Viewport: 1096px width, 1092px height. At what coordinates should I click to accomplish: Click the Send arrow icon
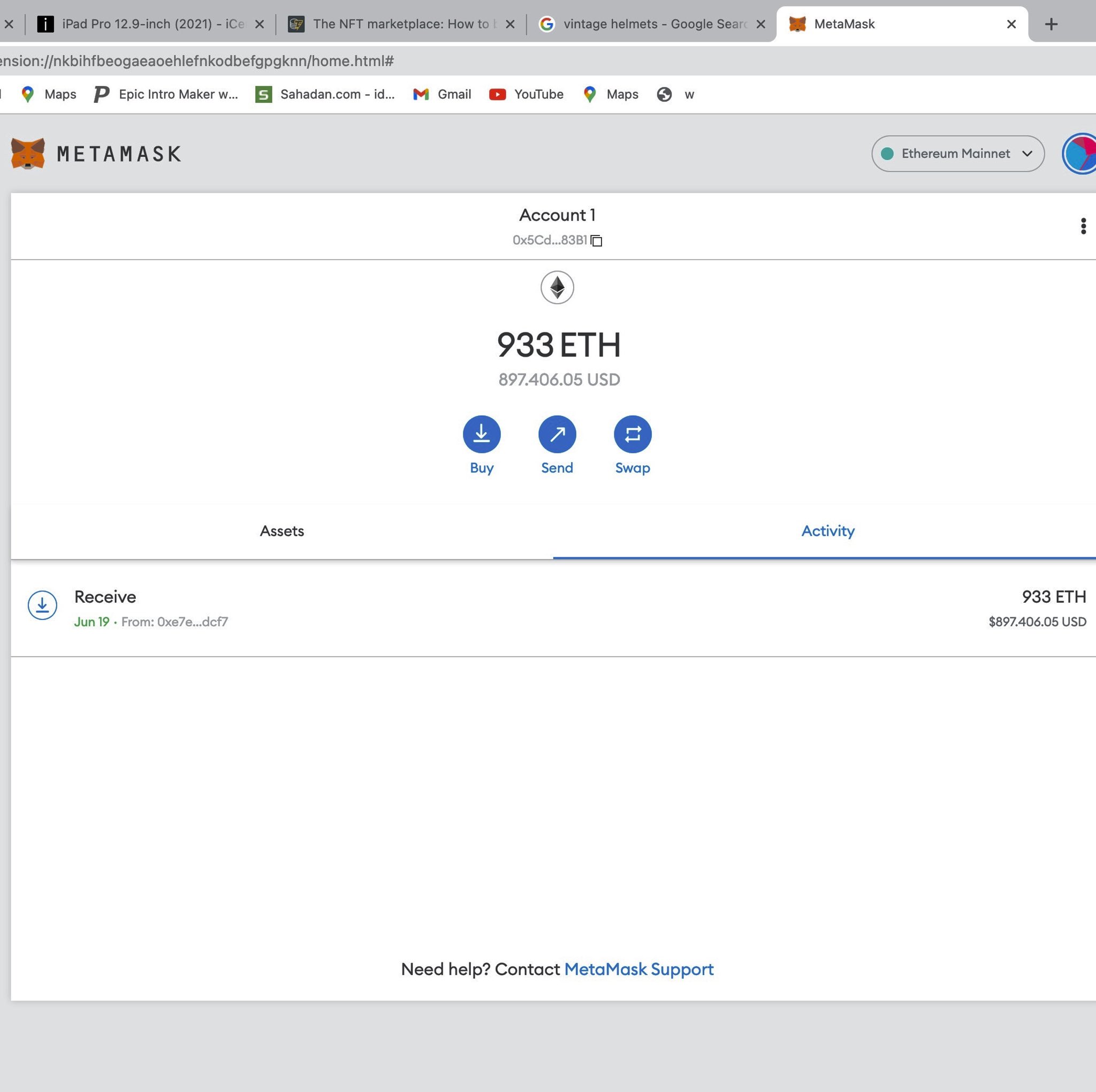[x=557, y=434]
